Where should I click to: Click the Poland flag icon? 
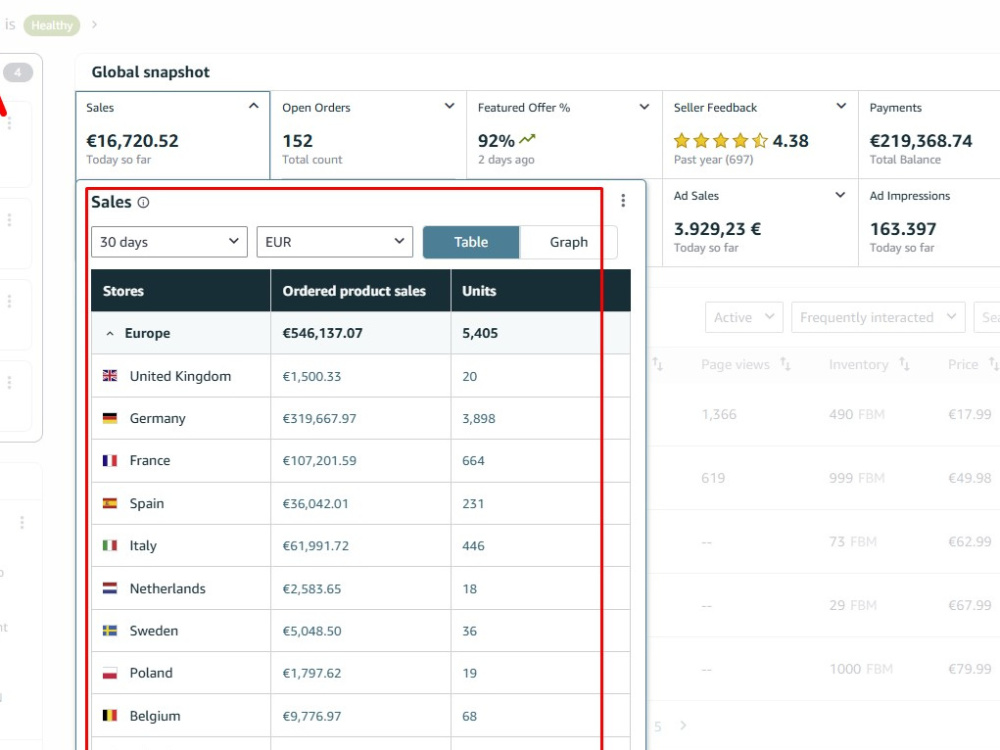point(110,673)
